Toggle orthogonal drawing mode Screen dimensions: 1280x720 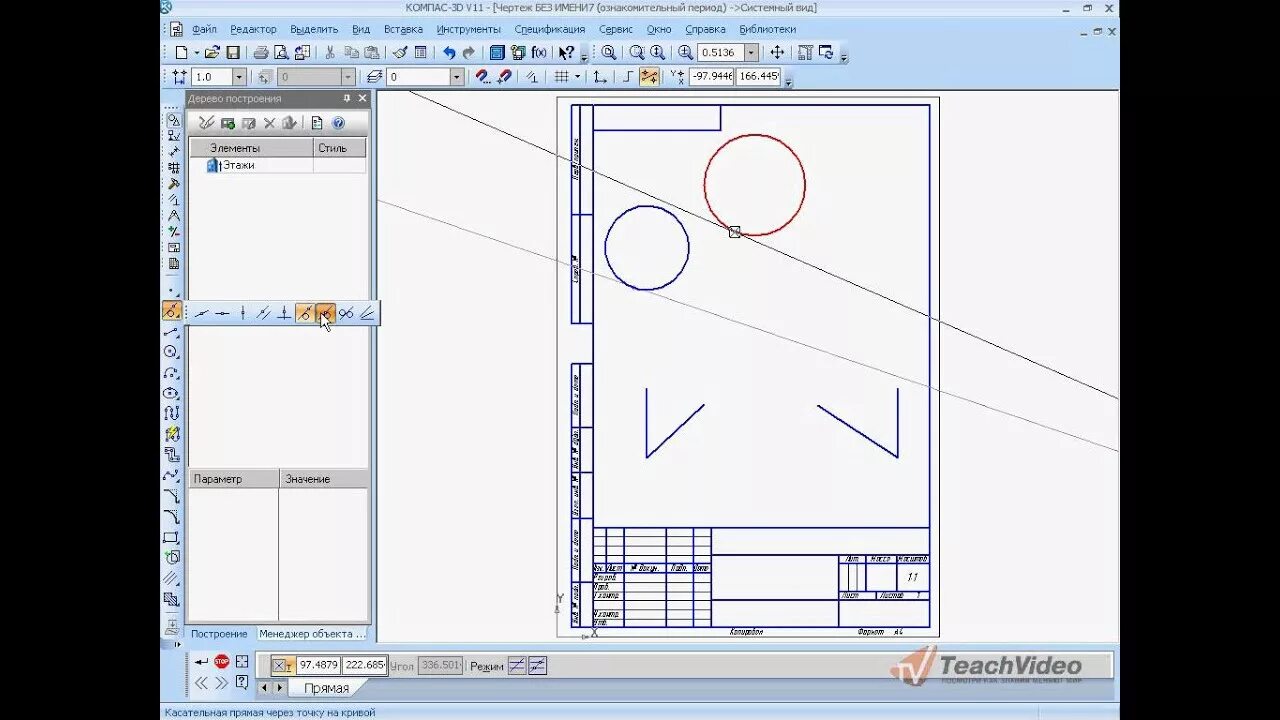coord(627,76)
